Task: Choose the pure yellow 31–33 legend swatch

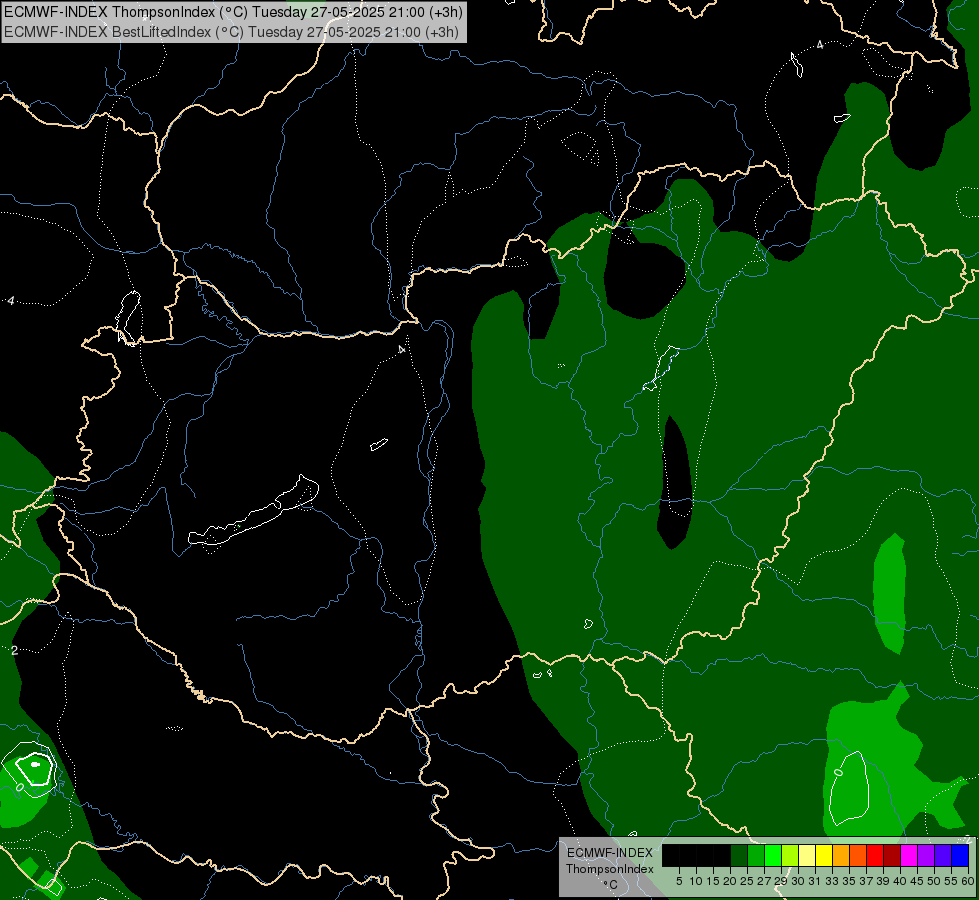Action: tap(824, 855)
